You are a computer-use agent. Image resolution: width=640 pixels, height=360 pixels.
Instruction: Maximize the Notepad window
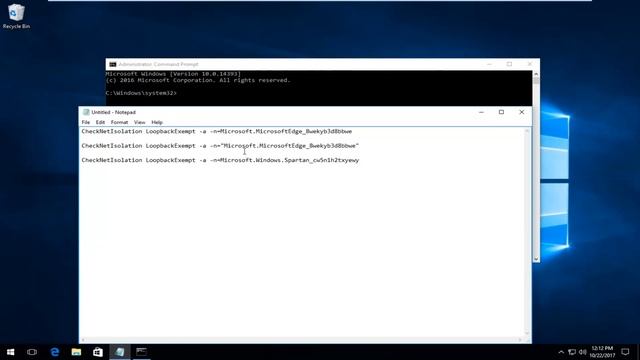[x=501, y=112]
